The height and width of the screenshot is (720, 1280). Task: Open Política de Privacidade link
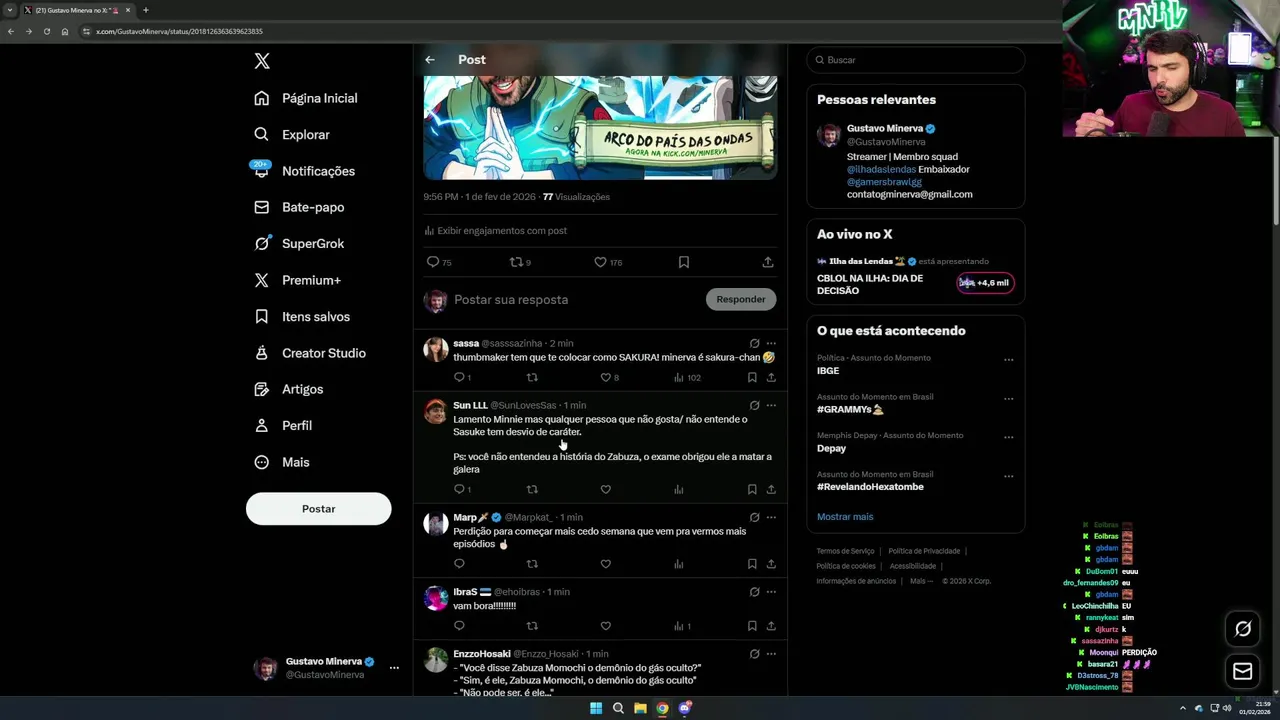pos(924,551)
